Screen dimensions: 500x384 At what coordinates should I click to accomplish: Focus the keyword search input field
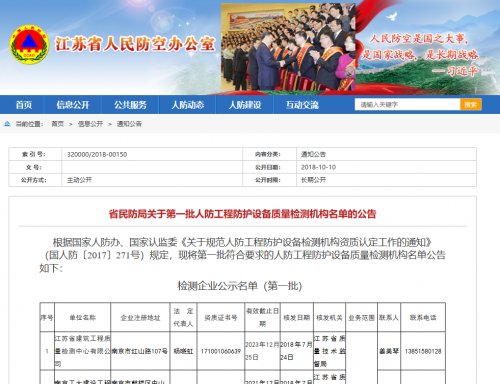tap(407, 105)
